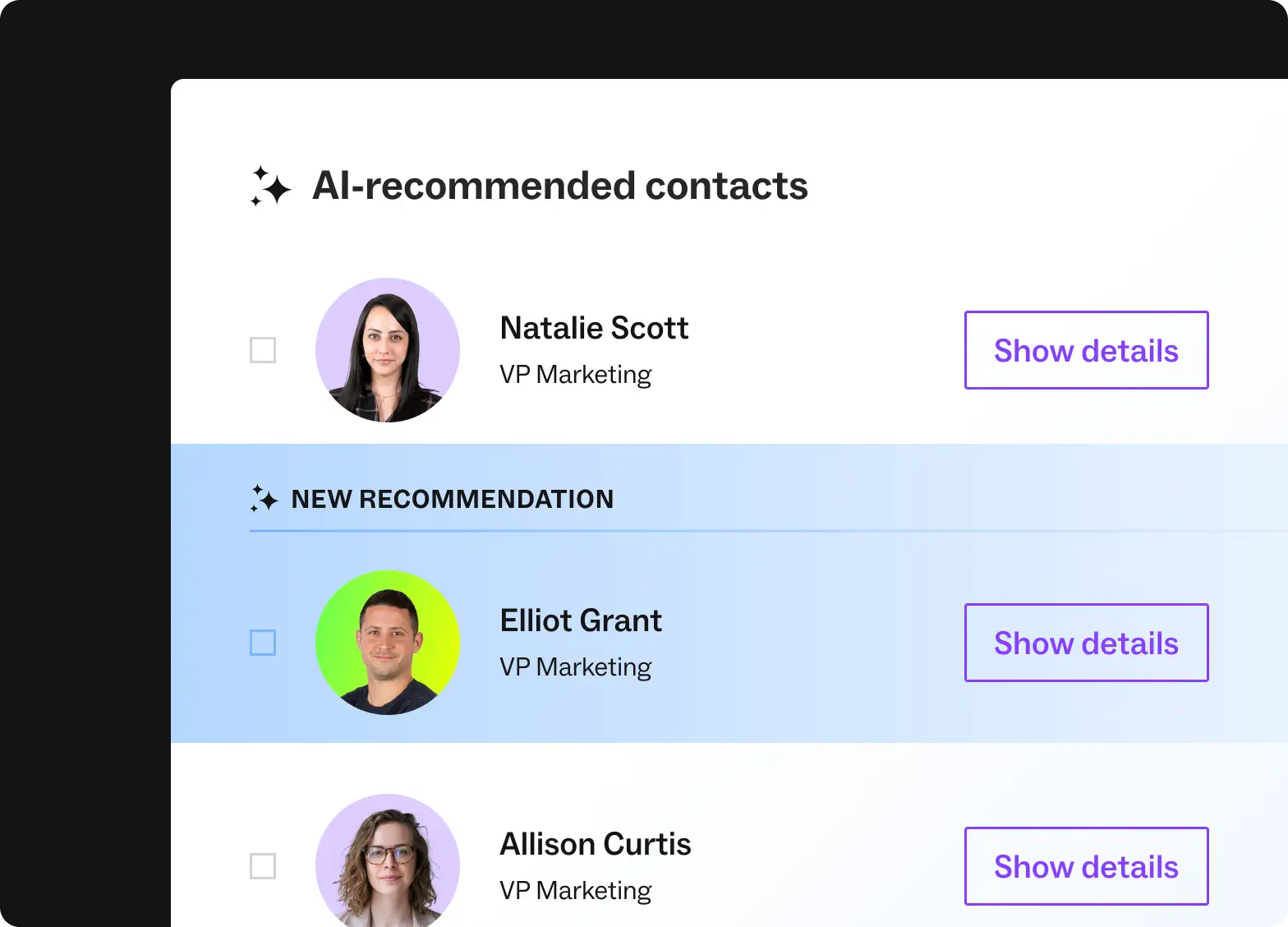The height and width of the screenshot is (927, 1288).
Task: Click VP Marketing under Elliot Grant
Action: point(576,666)
